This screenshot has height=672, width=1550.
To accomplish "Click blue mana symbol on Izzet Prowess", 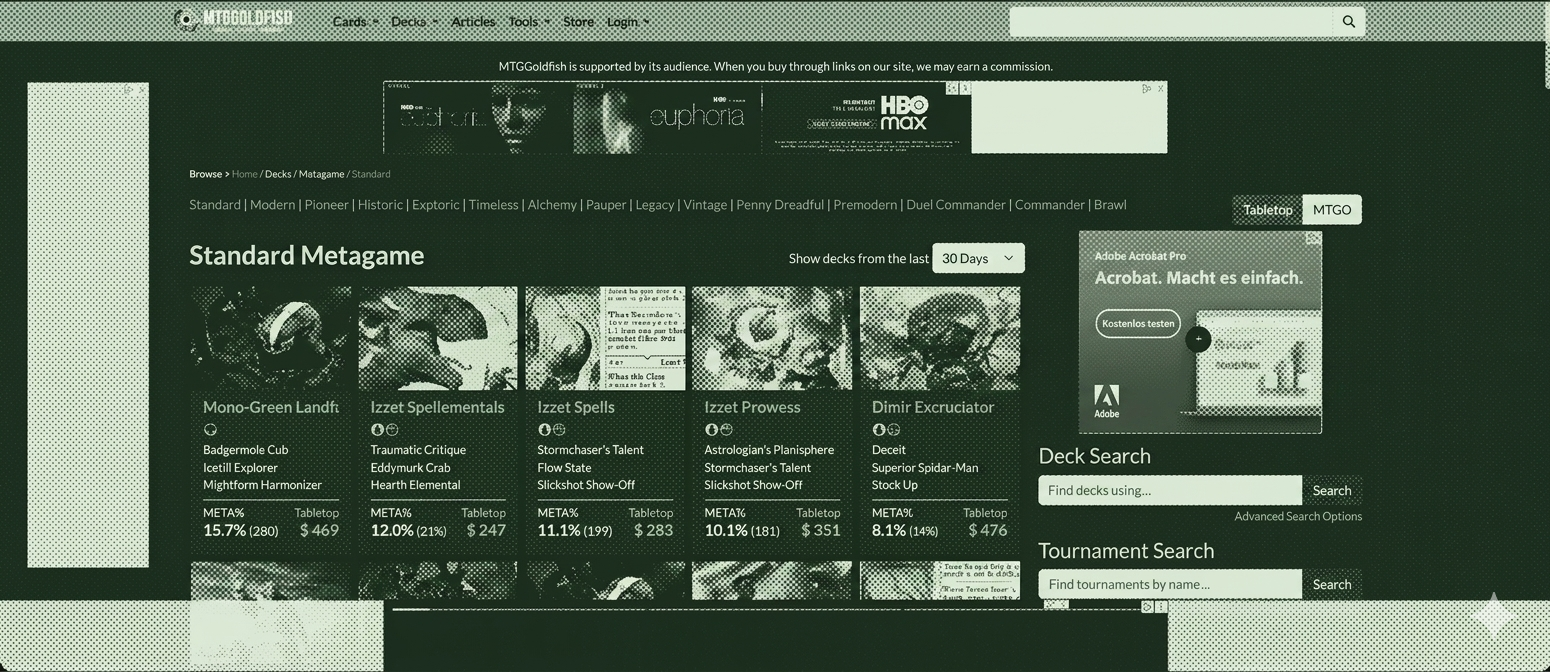I will [x=711, y=429].
